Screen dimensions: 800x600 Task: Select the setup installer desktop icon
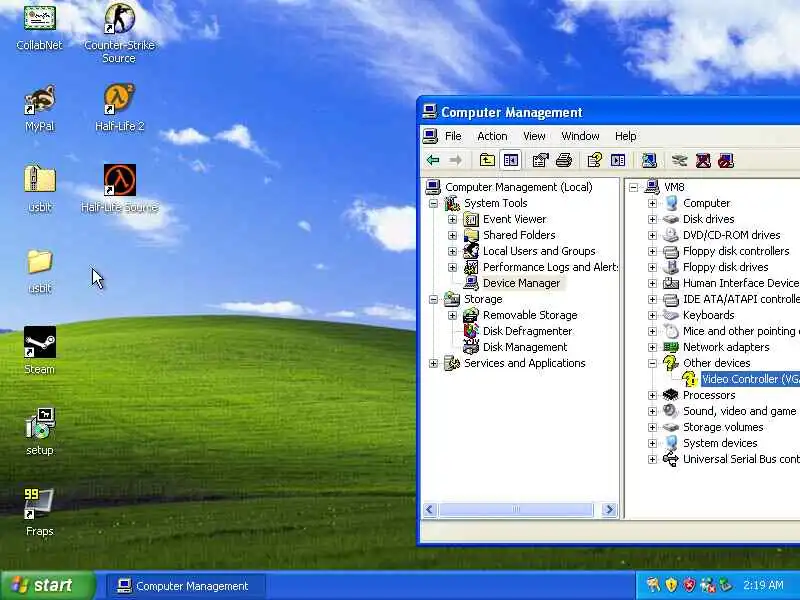point(40,432)
